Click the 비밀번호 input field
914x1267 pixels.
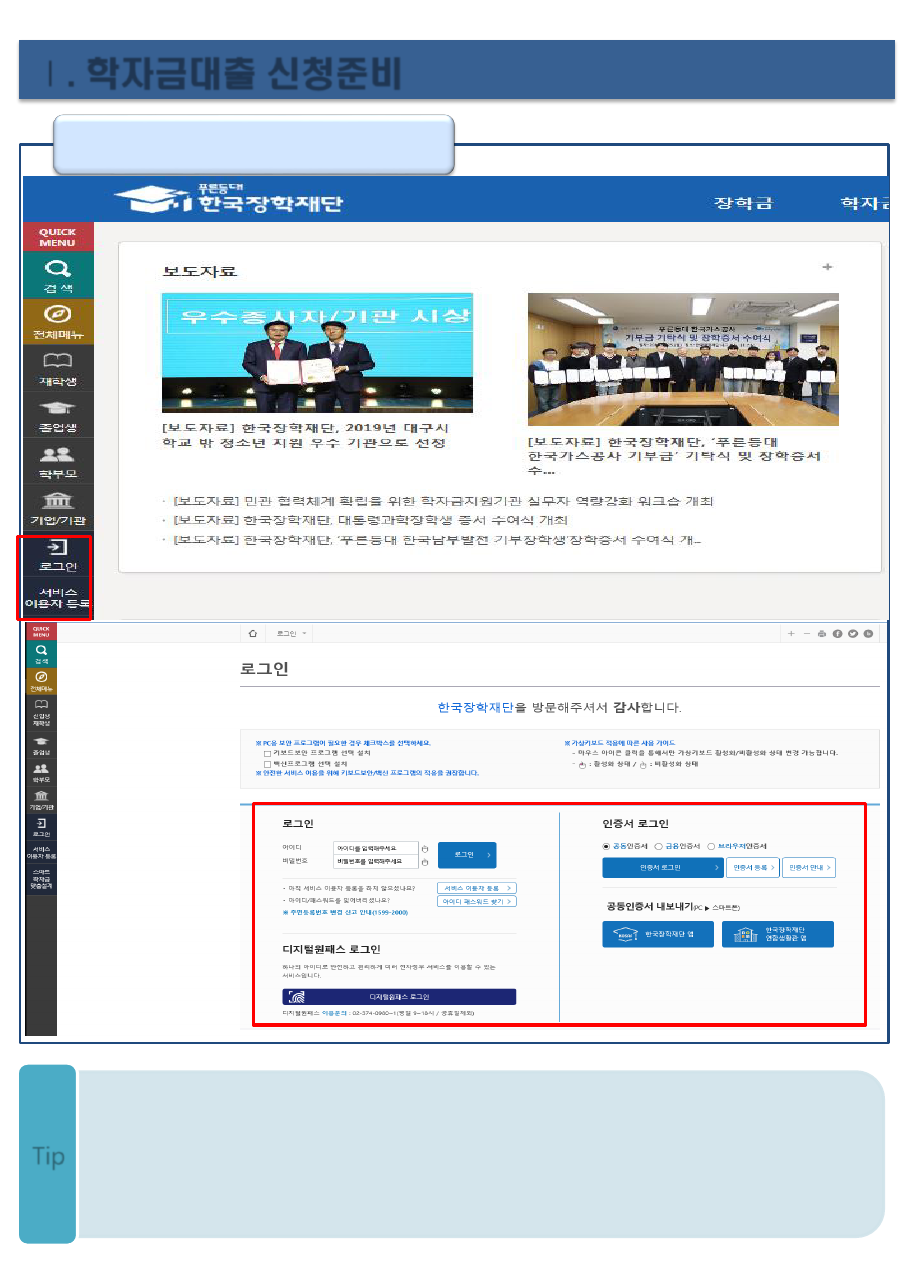point(376,861)
